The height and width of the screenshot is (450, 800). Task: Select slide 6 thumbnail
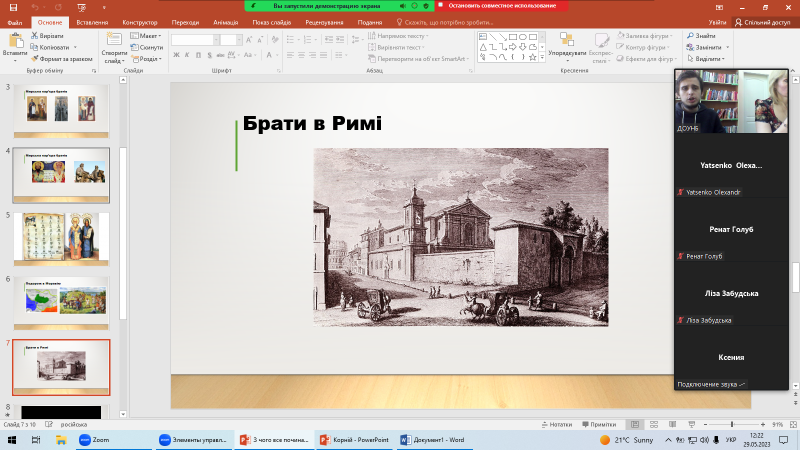click(61, 303)
